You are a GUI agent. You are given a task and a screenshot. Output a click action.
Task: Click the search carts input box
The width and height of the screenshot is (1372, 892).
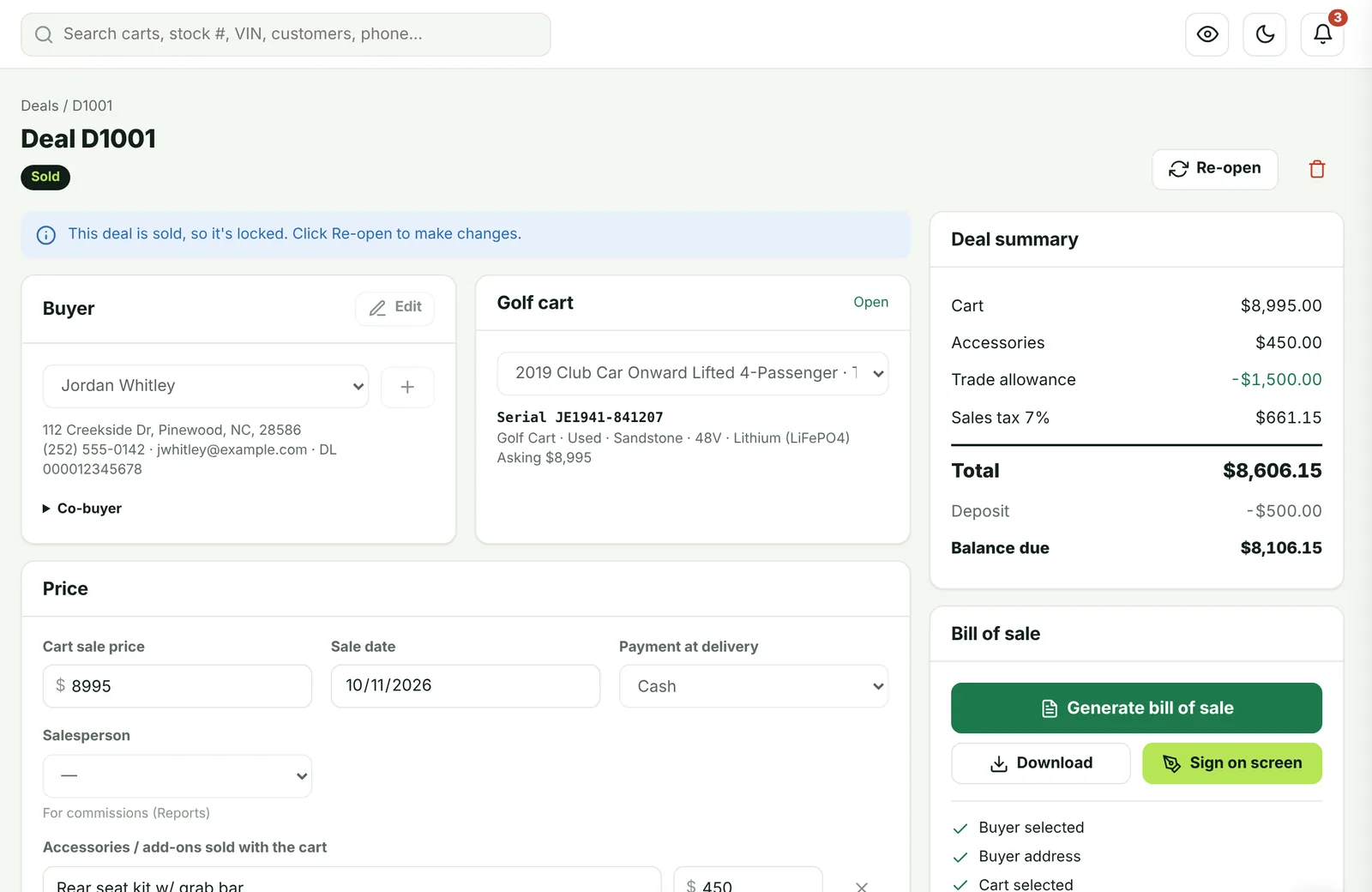[286, 34]
